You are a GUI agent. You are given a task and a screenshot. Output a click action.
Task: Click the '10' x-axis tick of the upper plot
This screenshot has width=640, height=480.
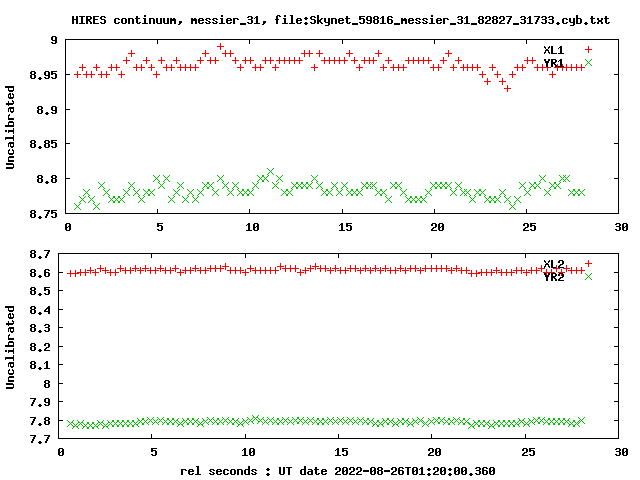point(252,227)
